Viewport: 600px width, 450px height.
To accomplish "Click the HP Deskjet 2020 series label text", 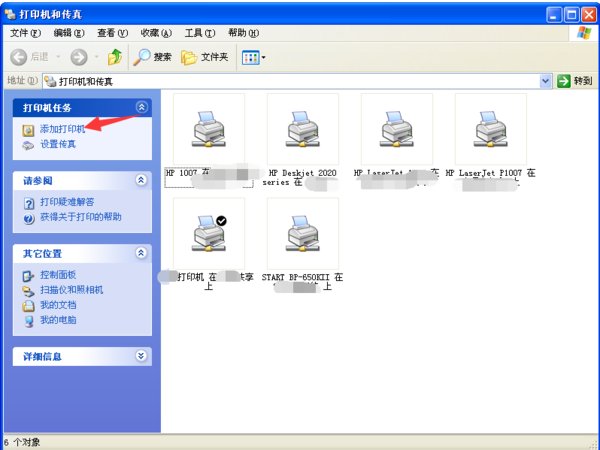I will 302,178.
